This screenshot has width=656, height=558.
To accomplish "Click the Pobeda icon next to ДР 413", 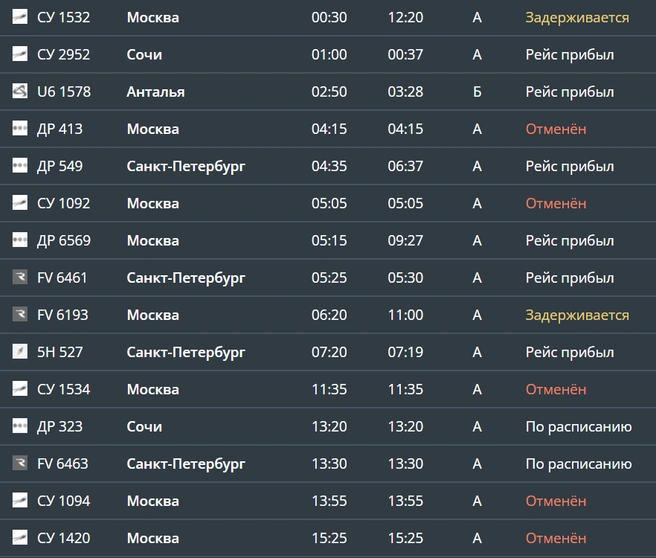I will point(20,128).
